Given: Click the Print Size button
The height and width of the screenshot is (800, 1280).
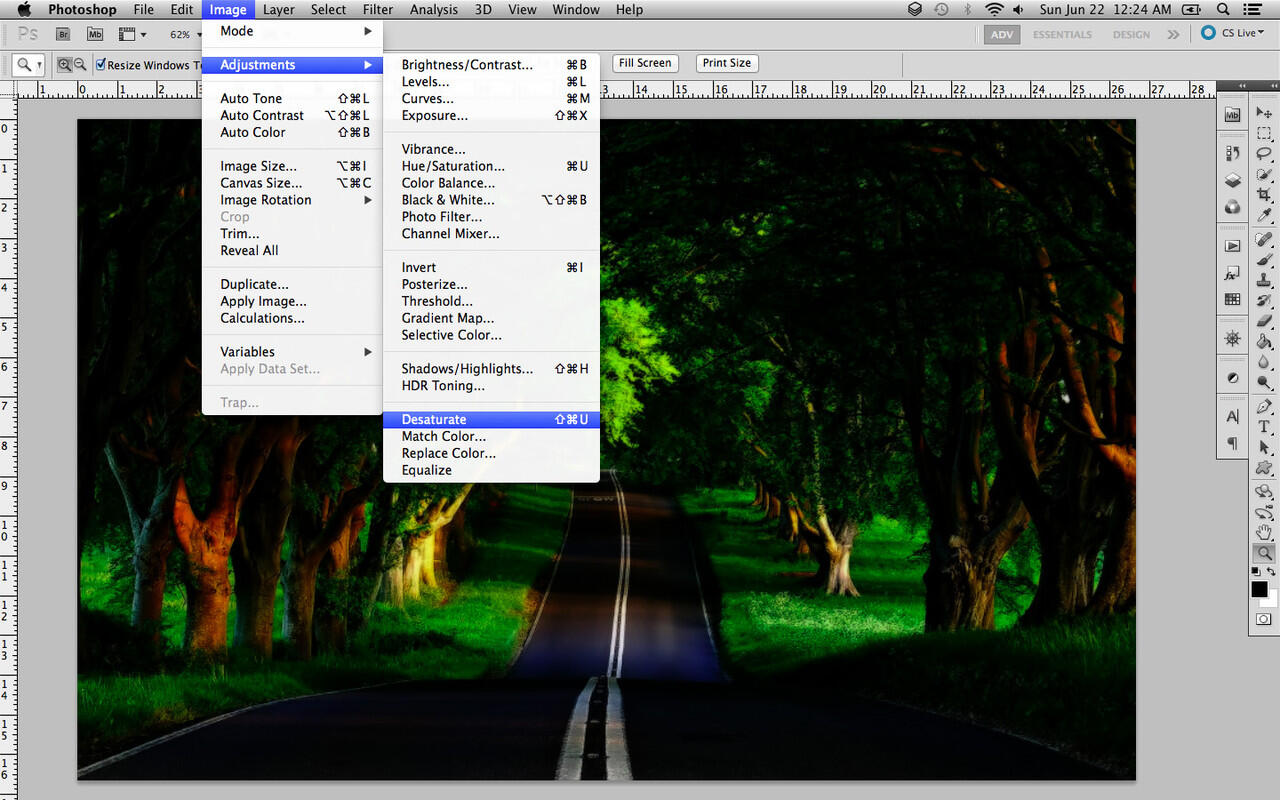Looking at the screenshot, I should pos(726,63).
